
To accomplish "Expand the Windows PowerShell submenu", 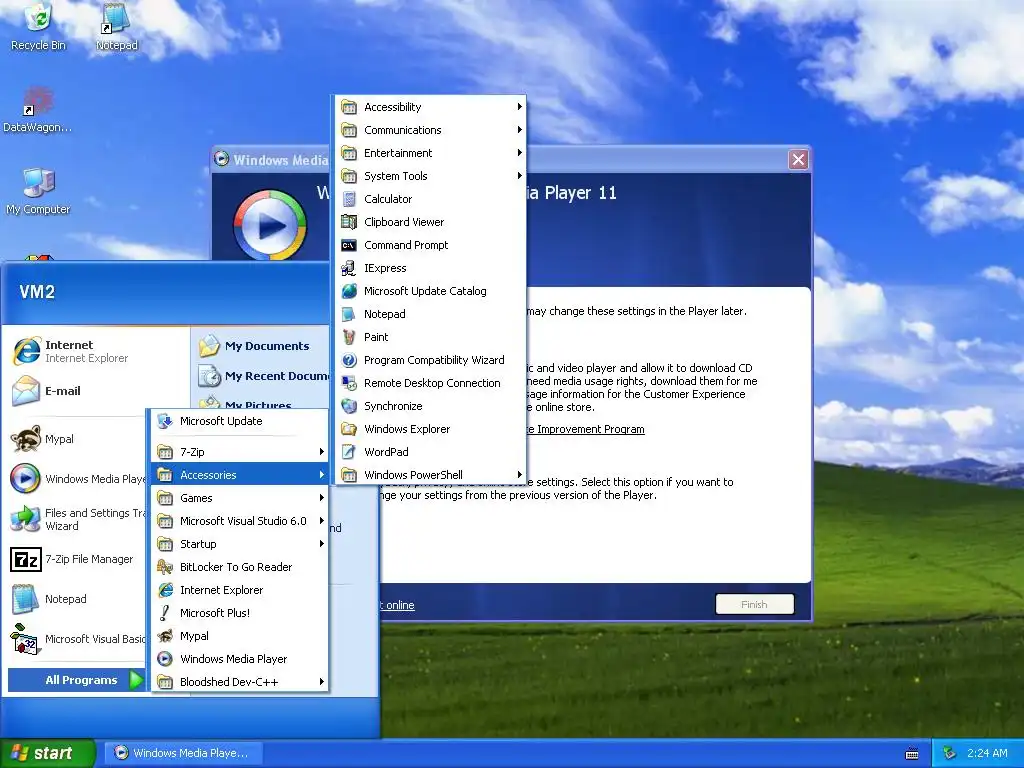I will pos(431,475).
